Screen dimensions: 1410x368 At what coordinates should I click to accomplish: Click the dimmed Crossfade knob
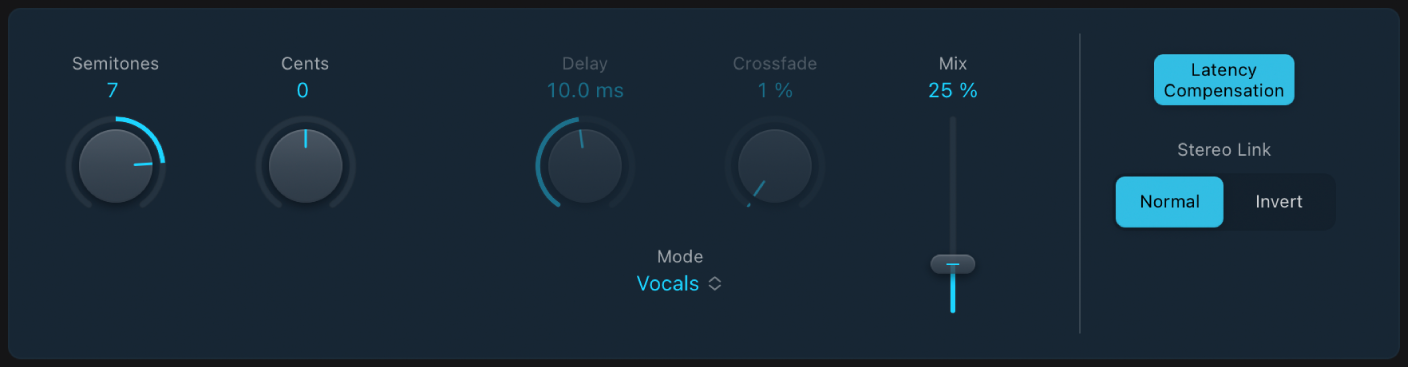click(x=775, y=165)
